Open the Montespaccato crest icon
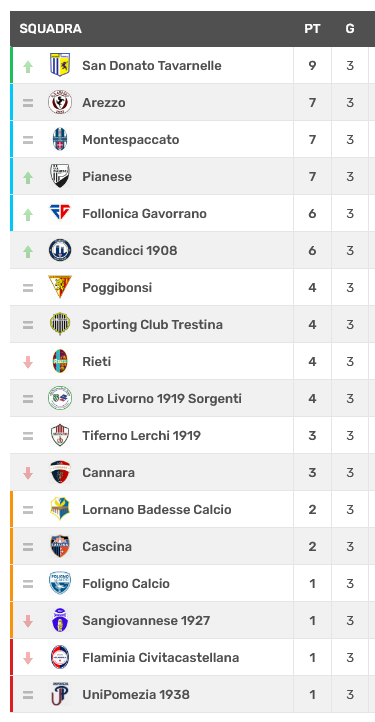Image resolution: width=375 pixels, height=722 pixels. point(60,139)
